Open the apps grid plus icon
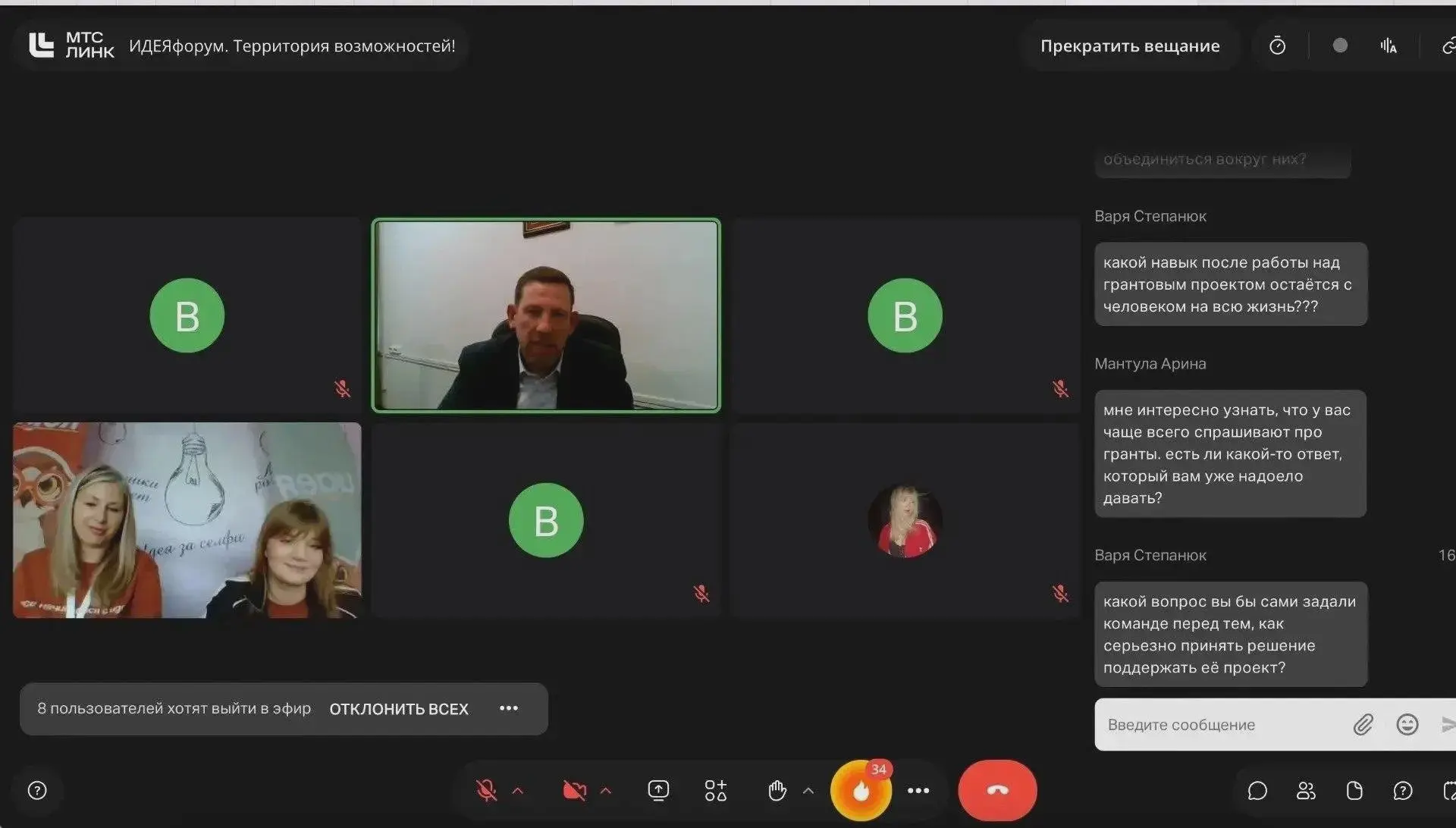Screen dimensions: 1456x828 tap(715, 791)
